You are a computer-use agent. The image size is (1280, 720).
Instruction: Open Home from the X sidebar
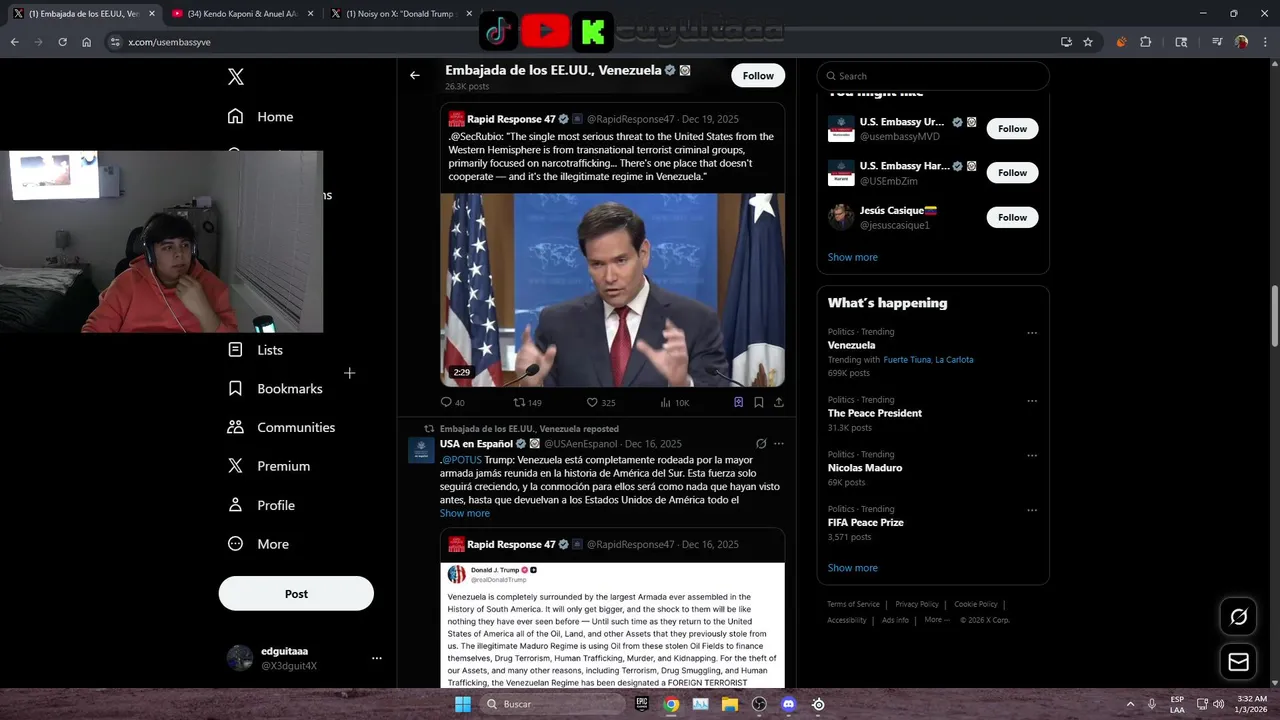pyautogui.click(x=260, y=116)
